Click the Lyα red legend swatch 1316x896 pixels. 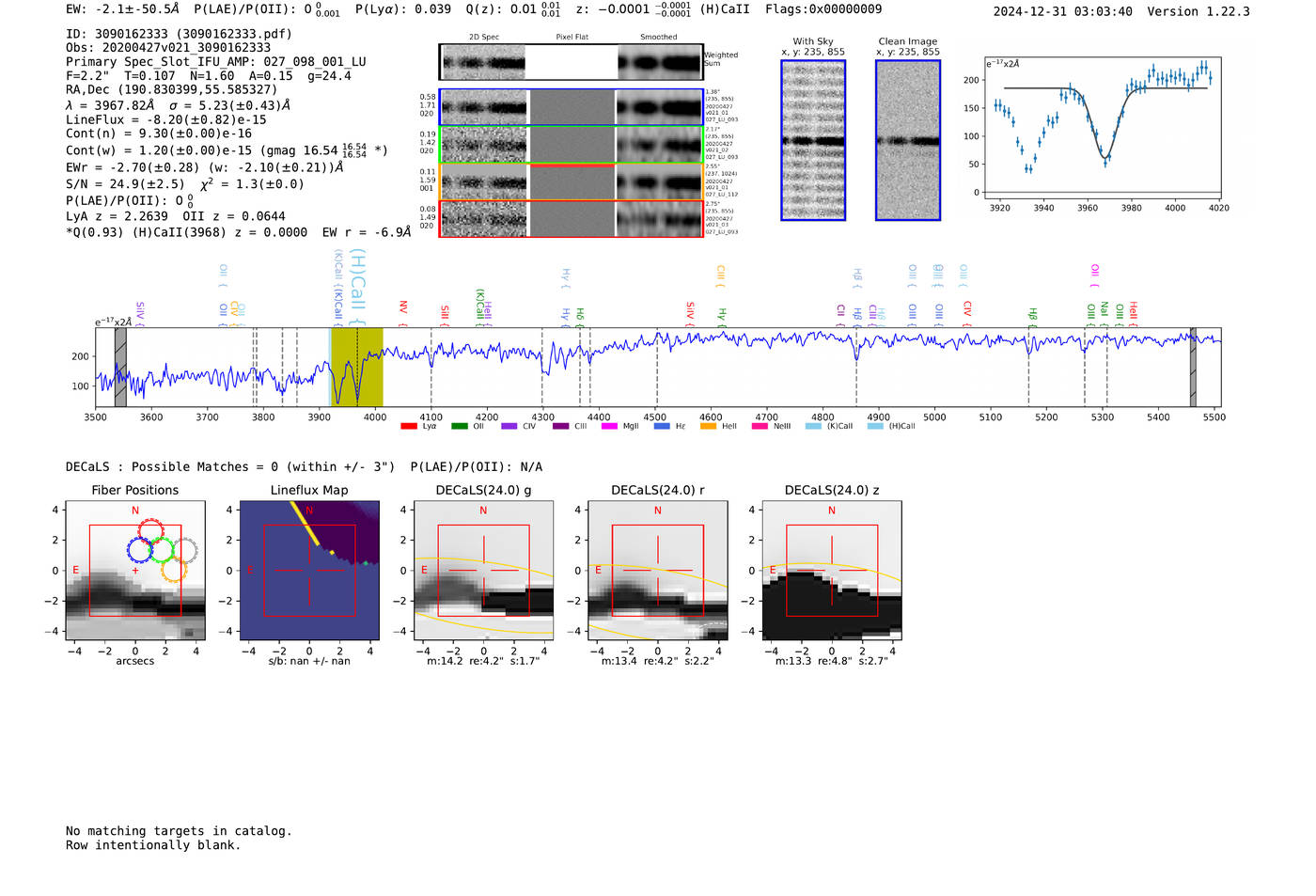pyautogui.click(x=408, y=426)
